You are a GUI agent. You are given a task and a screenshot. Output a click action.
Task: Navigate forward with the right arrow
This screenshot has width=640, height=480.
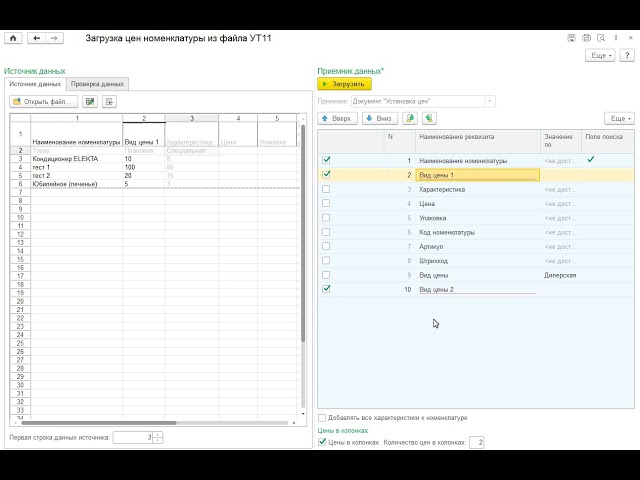click(x=54, y=38)
